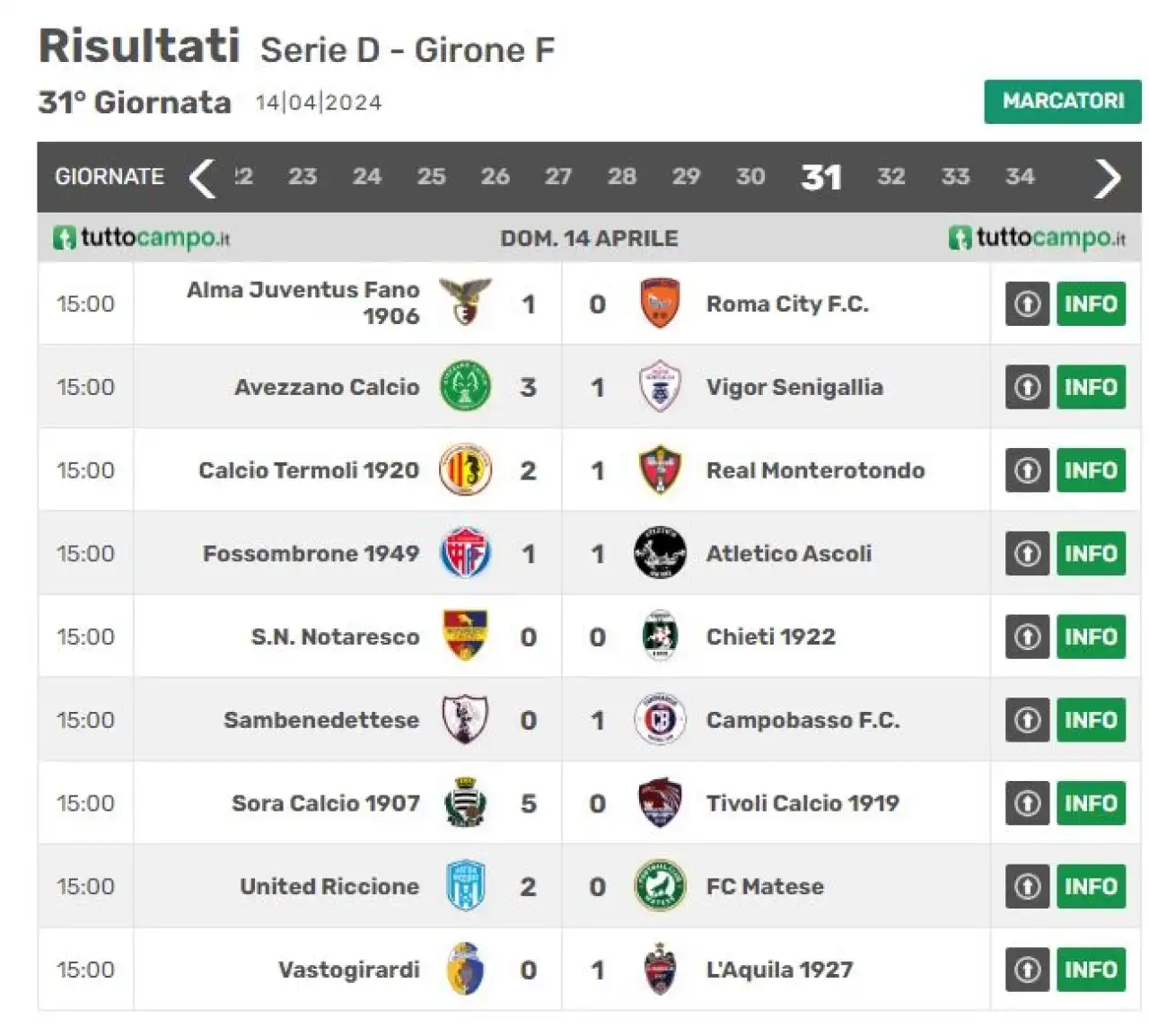Open the United Riccione blue crest
Image resolution: width=1149 pixels, height=1036 pixels.
(x=465, y=886)
